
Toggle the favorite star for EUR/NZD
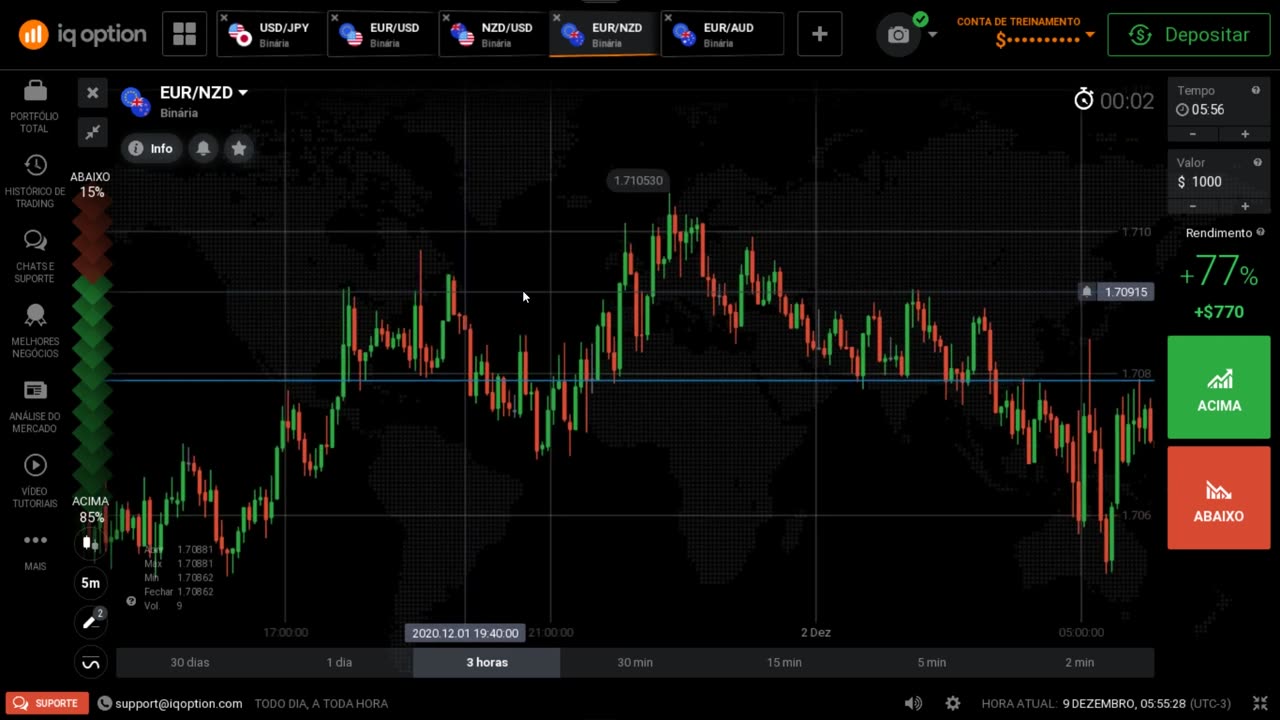[x=239, y=148]
